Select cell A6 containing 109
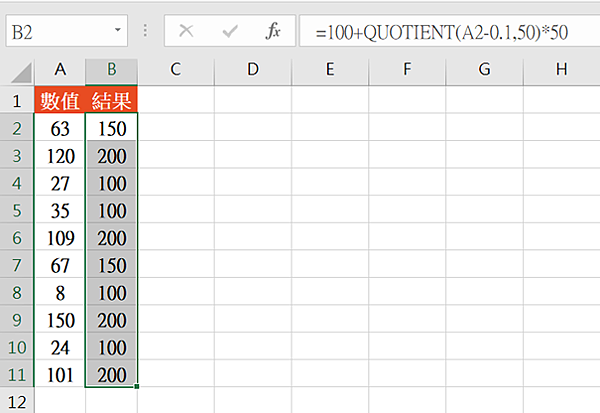The height and width of the screenshot is (413, 600). click(60, 238)
